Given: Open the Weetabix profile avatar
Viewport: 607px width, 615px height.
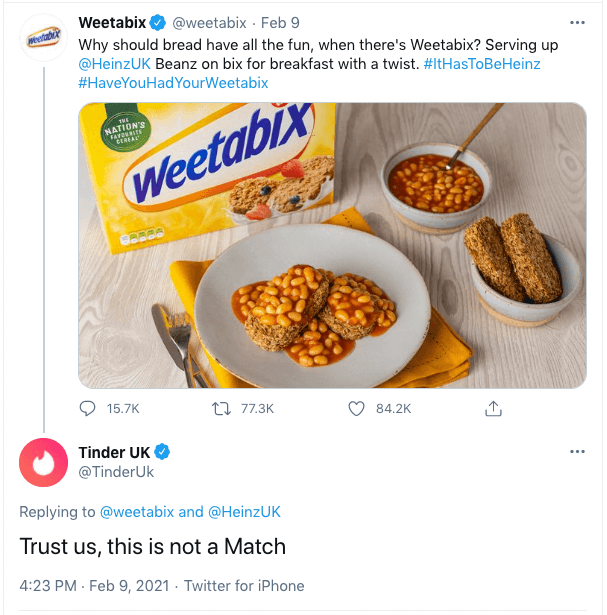Looking at the screenshot, I should [x=43, y=37].
